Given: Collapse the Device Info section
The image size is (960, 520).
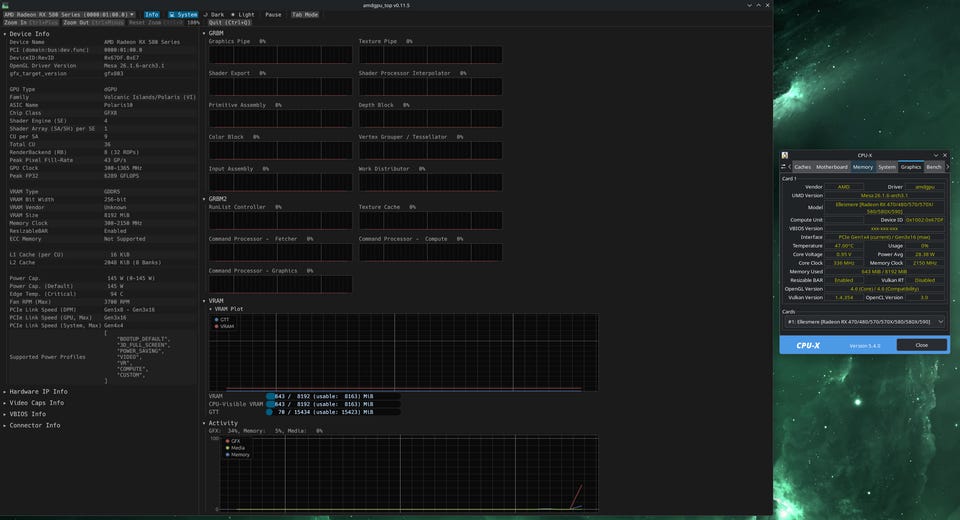Looking at the screenshot, I should 27,34.
